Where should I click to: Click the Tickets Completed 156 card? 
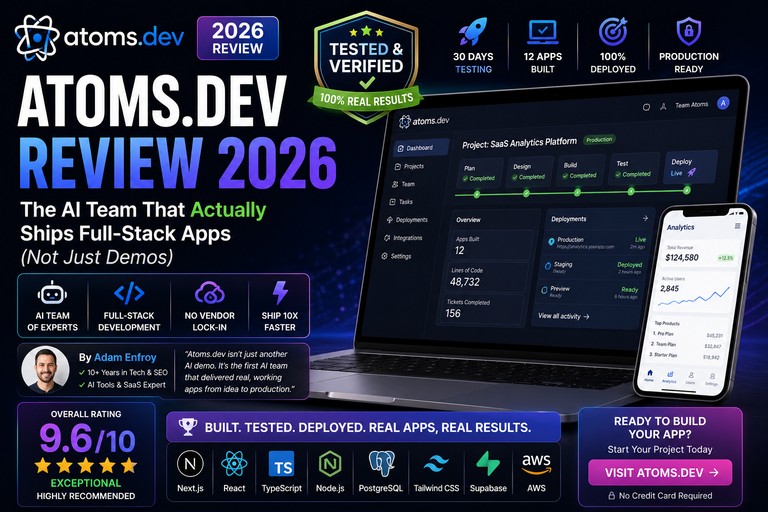pos(482,309)
